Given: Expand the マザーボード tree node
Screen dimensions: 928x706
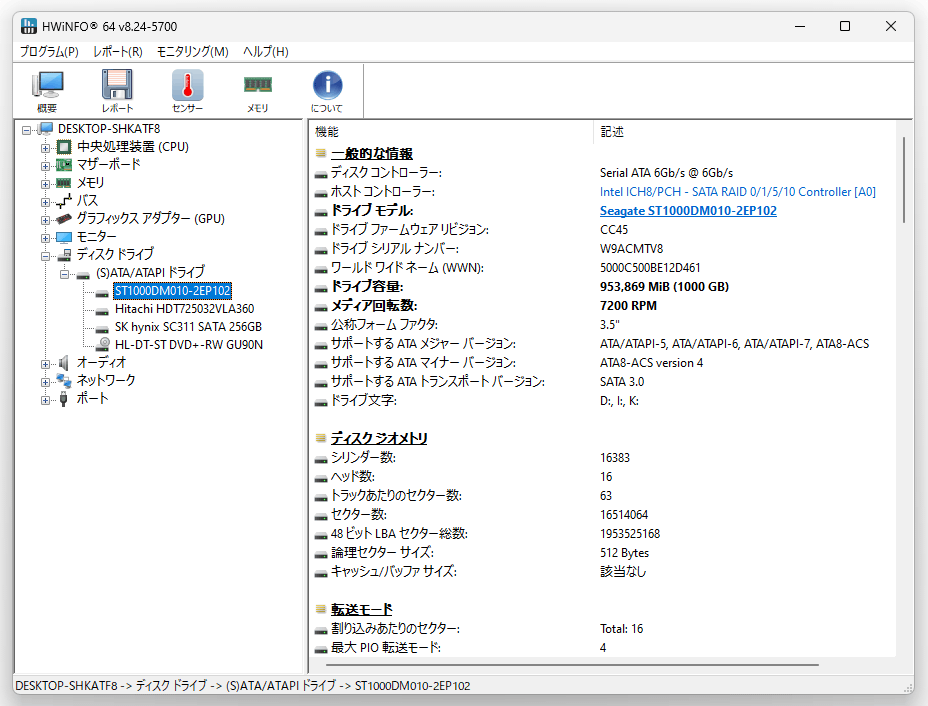Looking at the screenshot, I should coord(46,166).
